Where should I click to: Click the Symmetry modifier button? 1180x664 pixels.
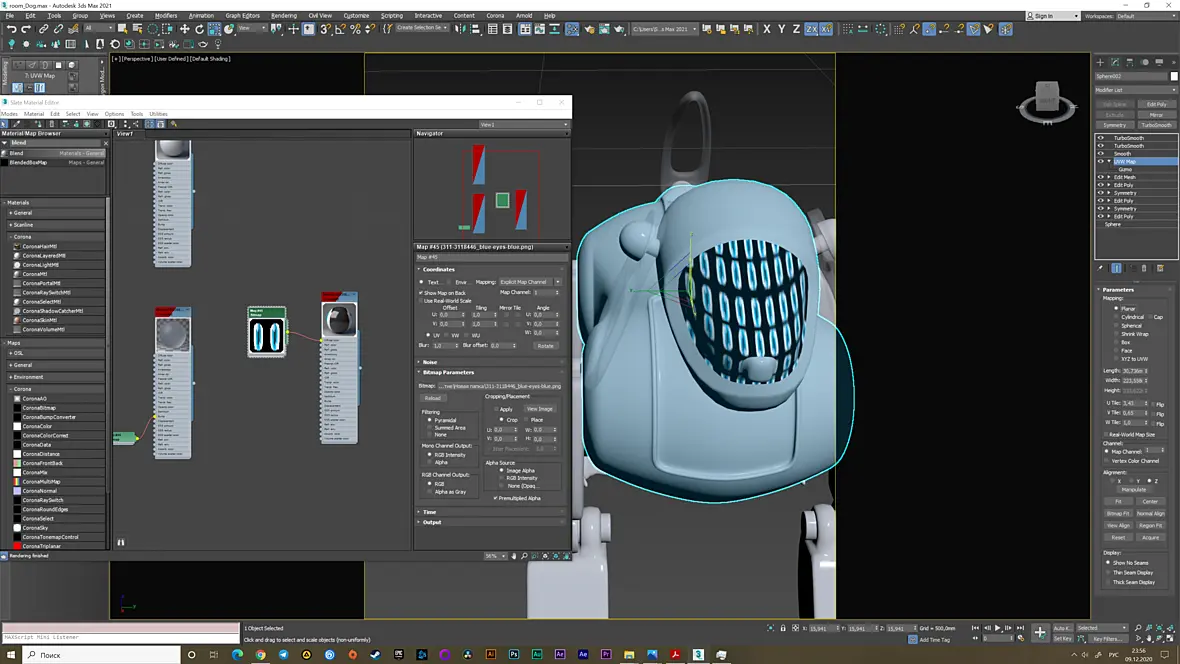tap(1115, 125)
